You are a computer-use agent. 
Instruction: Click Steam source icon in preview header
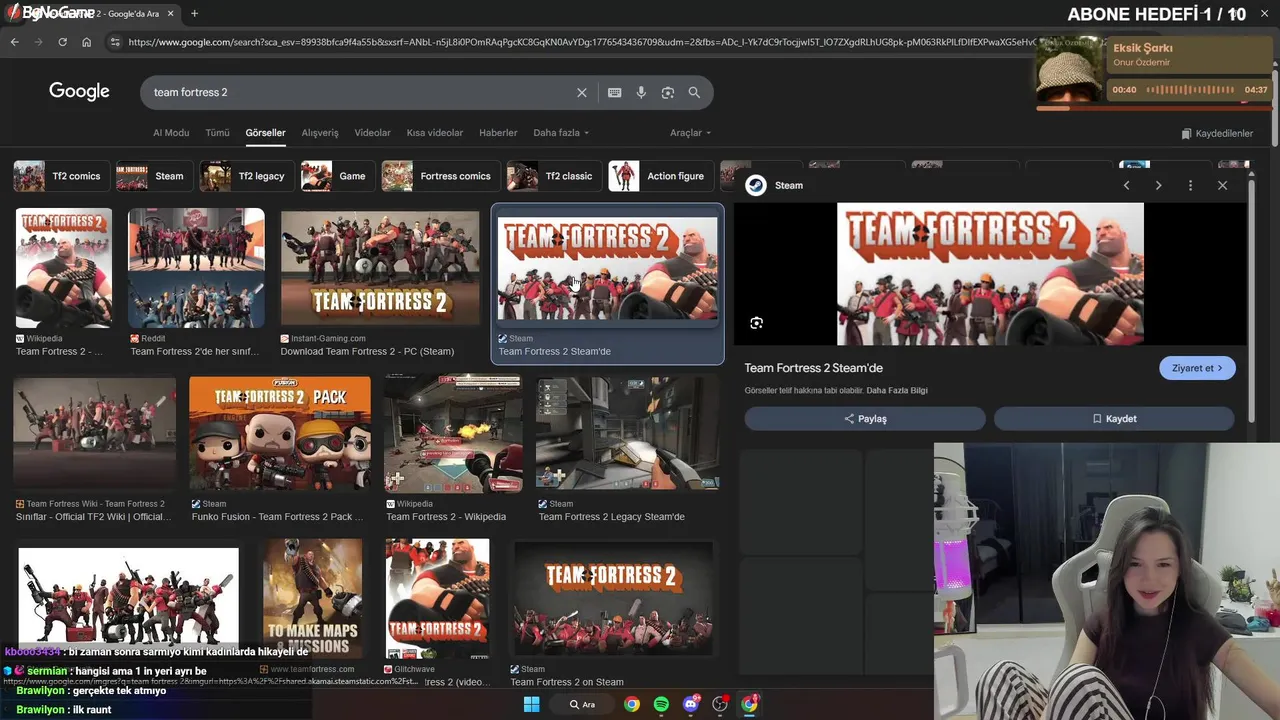tap(756, 185)
